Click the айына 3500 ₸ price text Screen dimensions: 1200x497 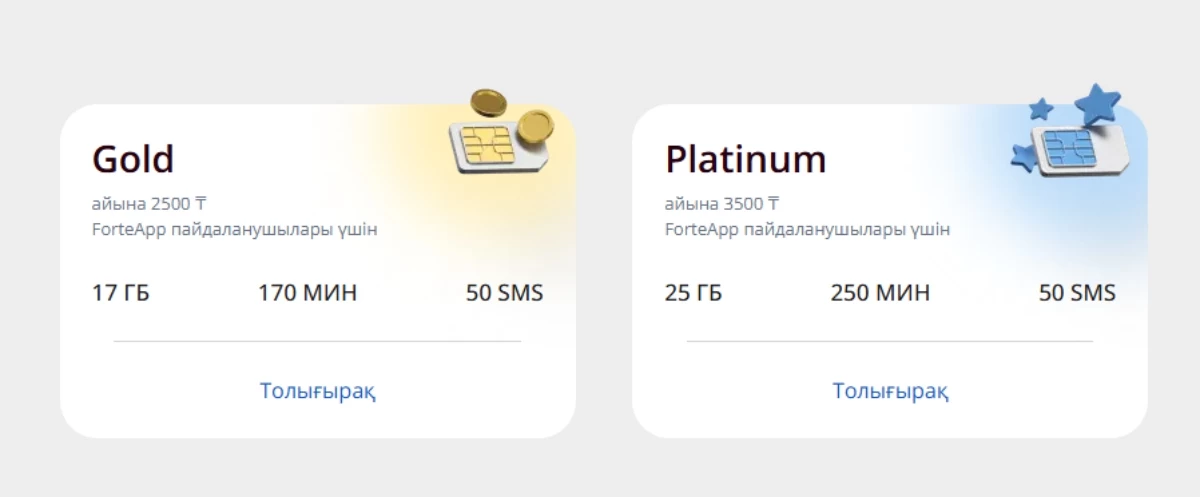click(x=722, y=204)
